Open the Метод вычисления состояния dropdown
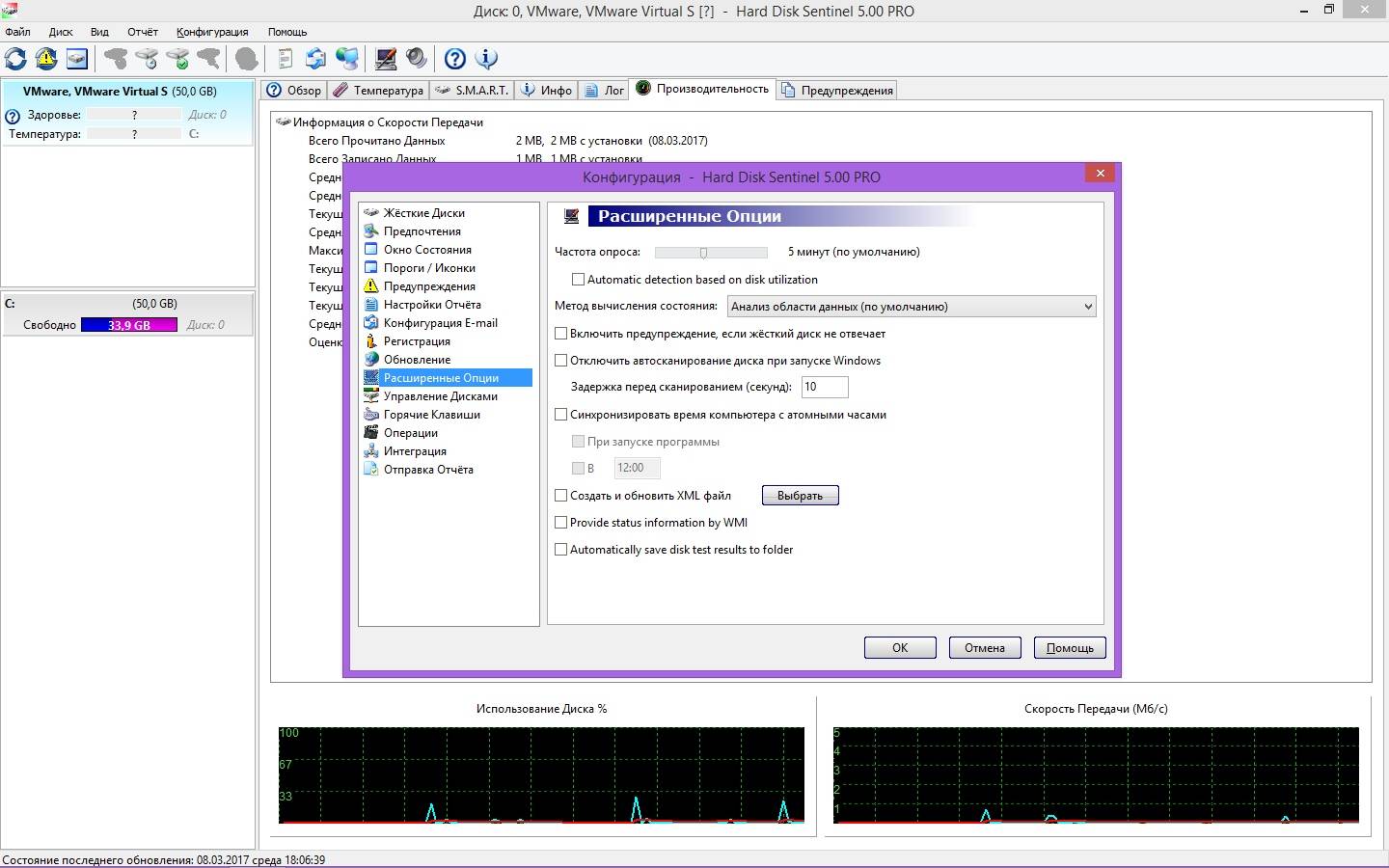Viewport: 1389px width, 868px height. coord(911,307)
